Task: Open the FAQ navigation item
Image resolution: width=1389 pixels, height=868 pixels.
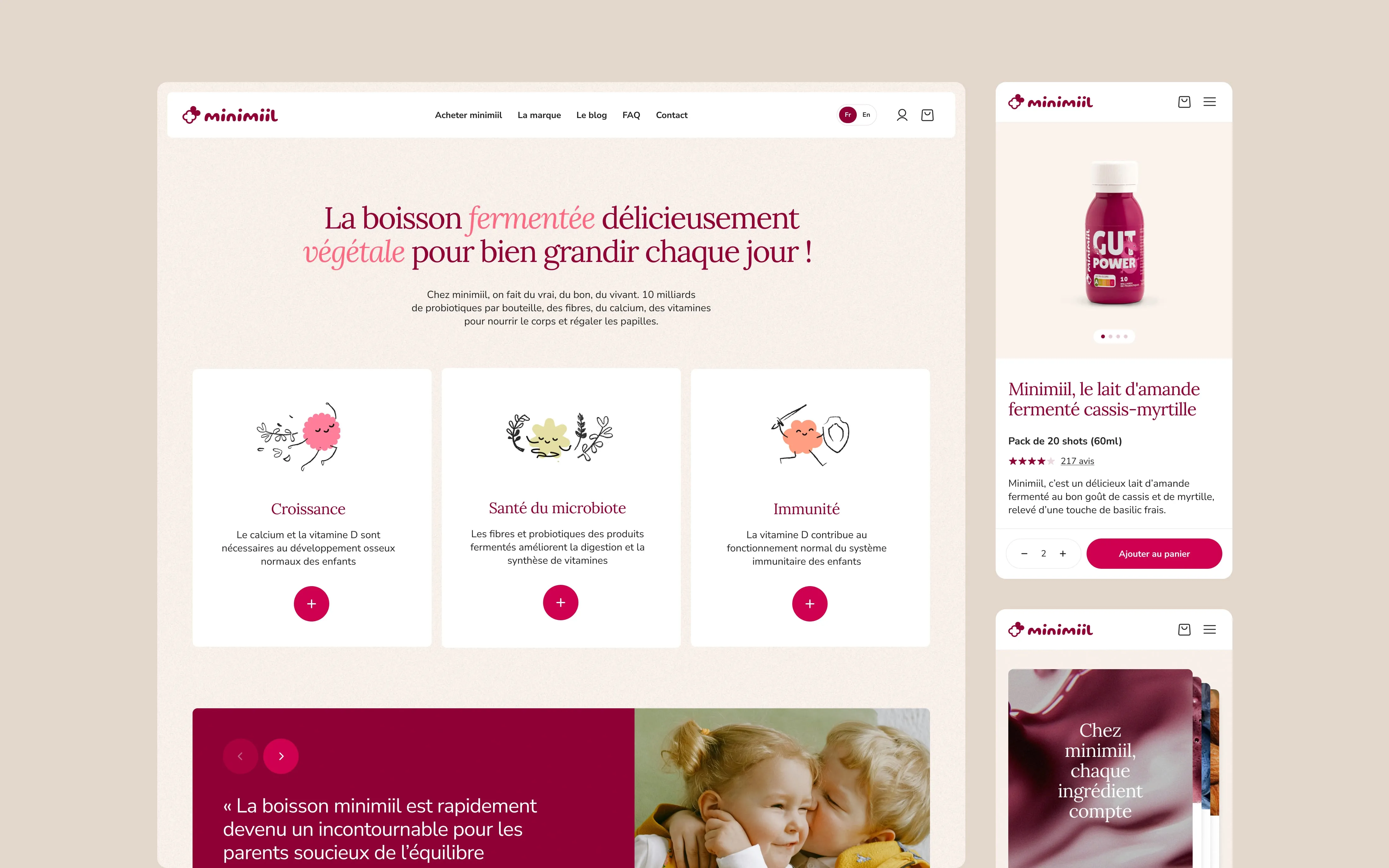Action: click(x=631, y=115)
